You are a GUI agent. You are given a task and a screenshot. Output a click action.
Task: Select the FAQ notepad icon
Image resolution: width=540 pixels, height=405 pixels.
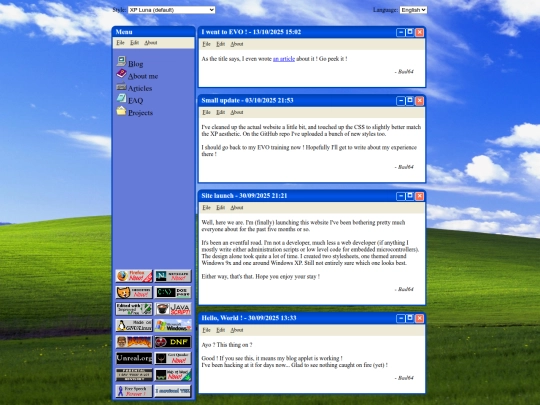point(121,98)
